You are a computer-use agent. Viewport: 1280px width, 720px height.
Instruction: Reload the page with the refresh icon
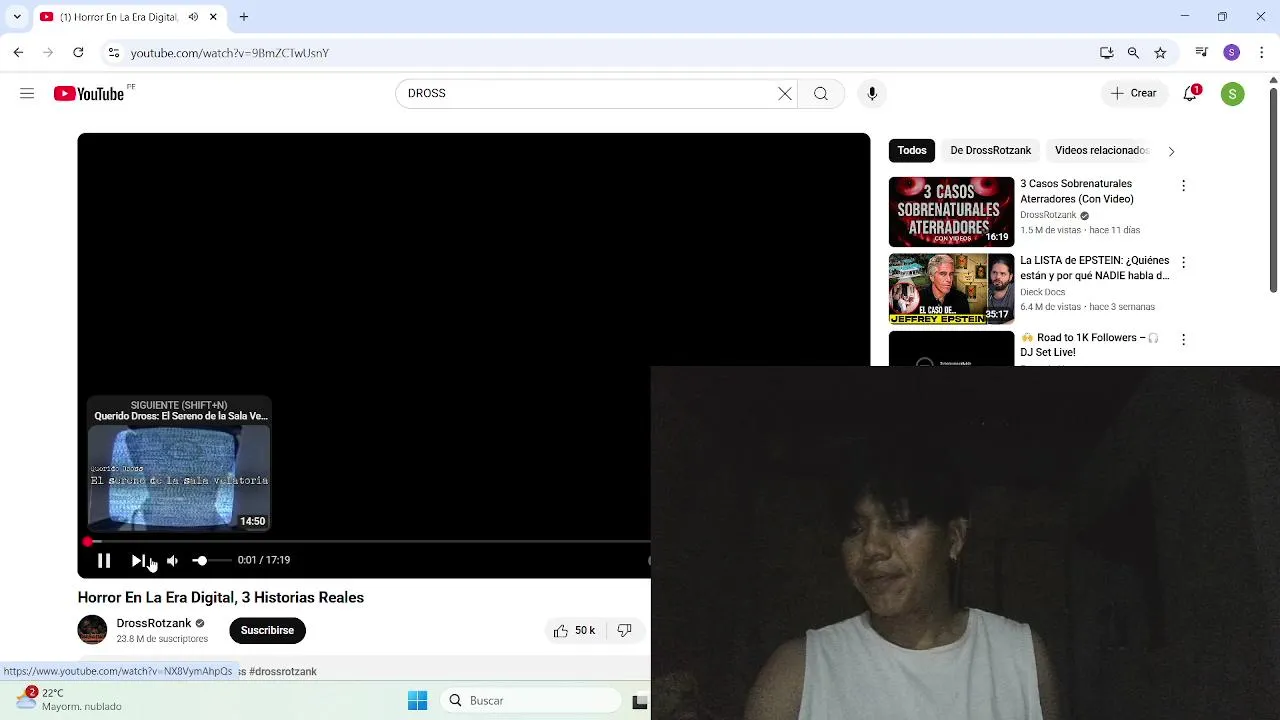coord(78,52)
